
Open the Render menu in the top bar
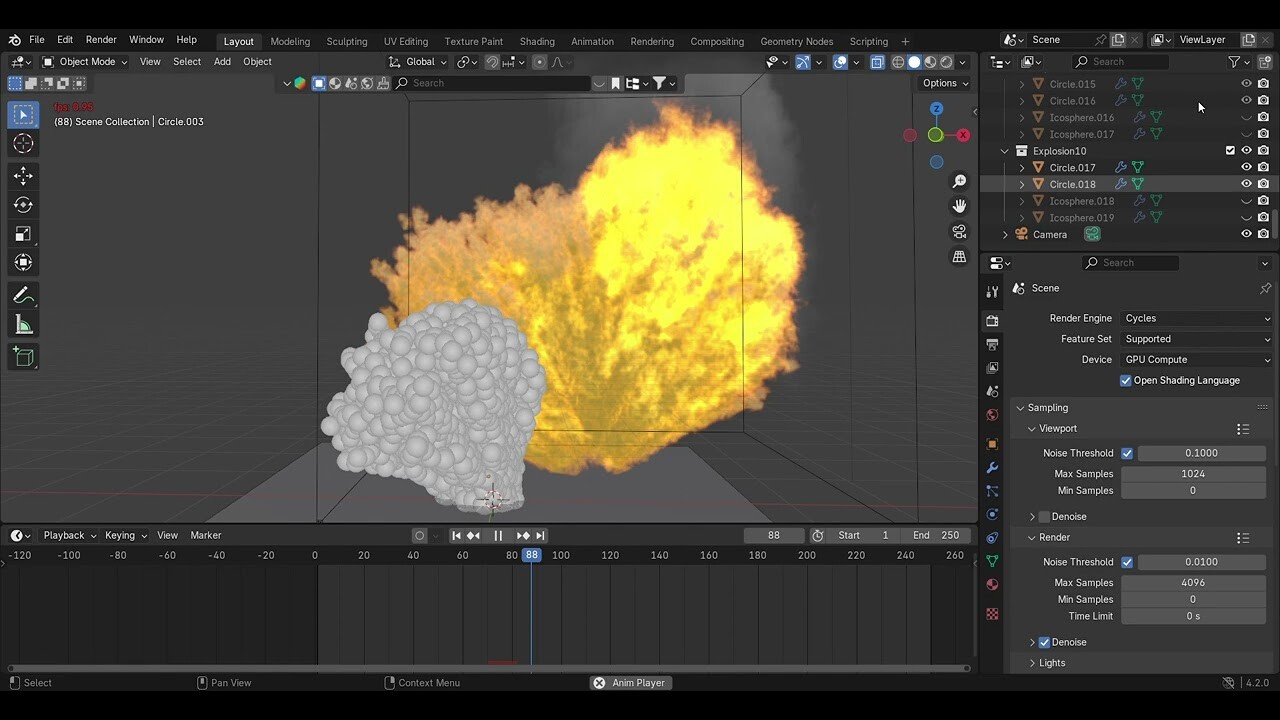pos(100,39)
